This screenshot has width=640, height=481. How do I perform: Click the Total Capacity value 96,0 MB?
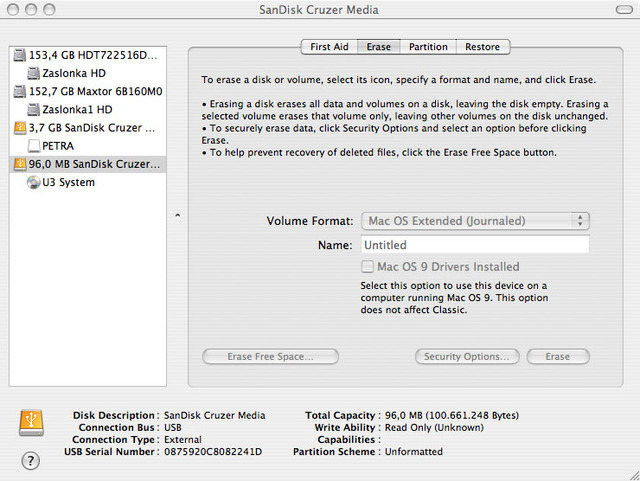452,416
